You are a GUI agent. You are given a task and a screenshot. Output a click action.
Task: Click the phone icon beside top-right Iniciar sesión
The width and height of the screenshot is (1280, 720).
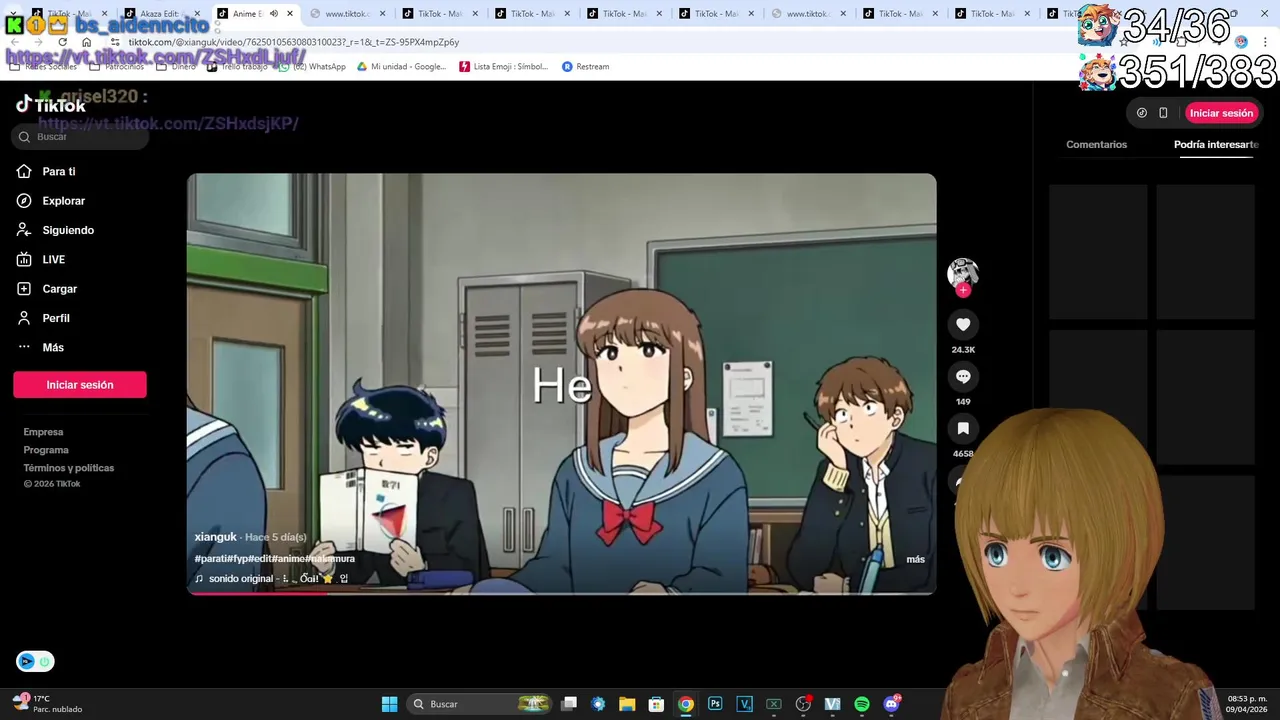pyautogui.click(x=1163, y=113)
